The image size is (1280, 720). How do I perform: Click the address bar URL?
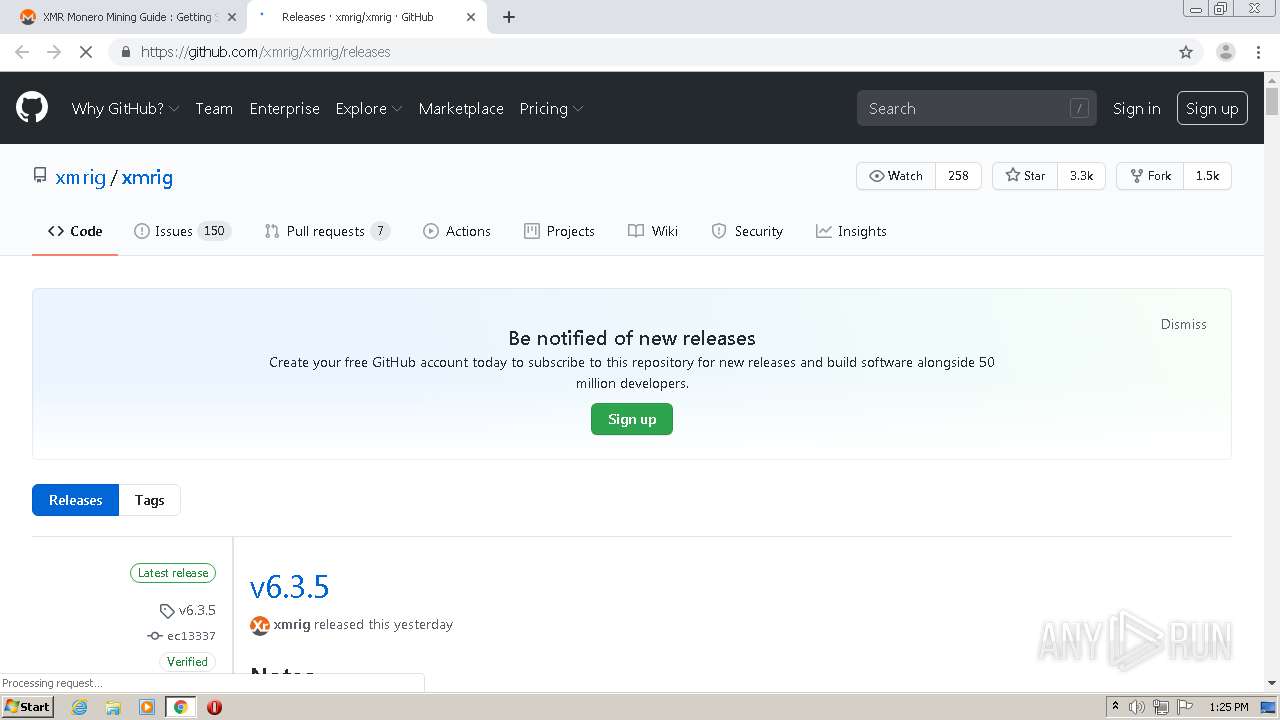click(x=266, y=52)
